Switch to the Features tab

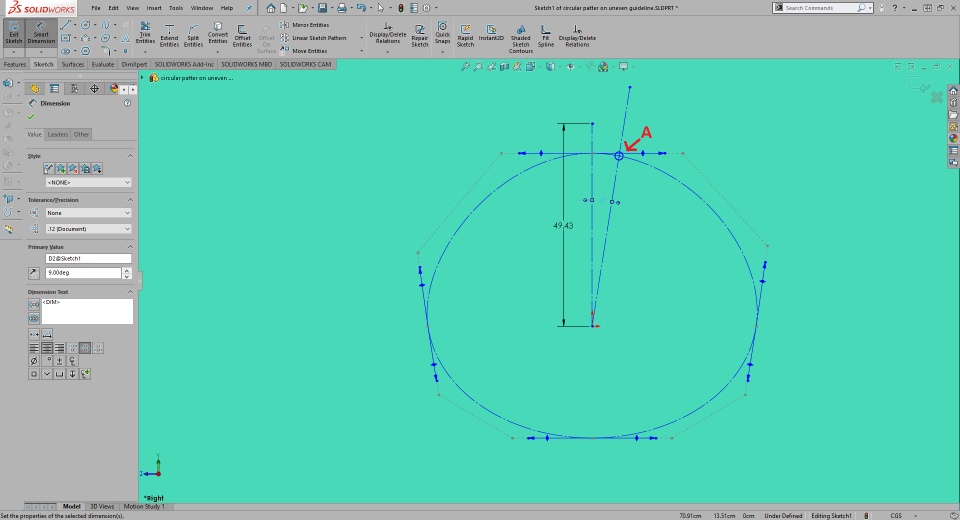(15, 64)
